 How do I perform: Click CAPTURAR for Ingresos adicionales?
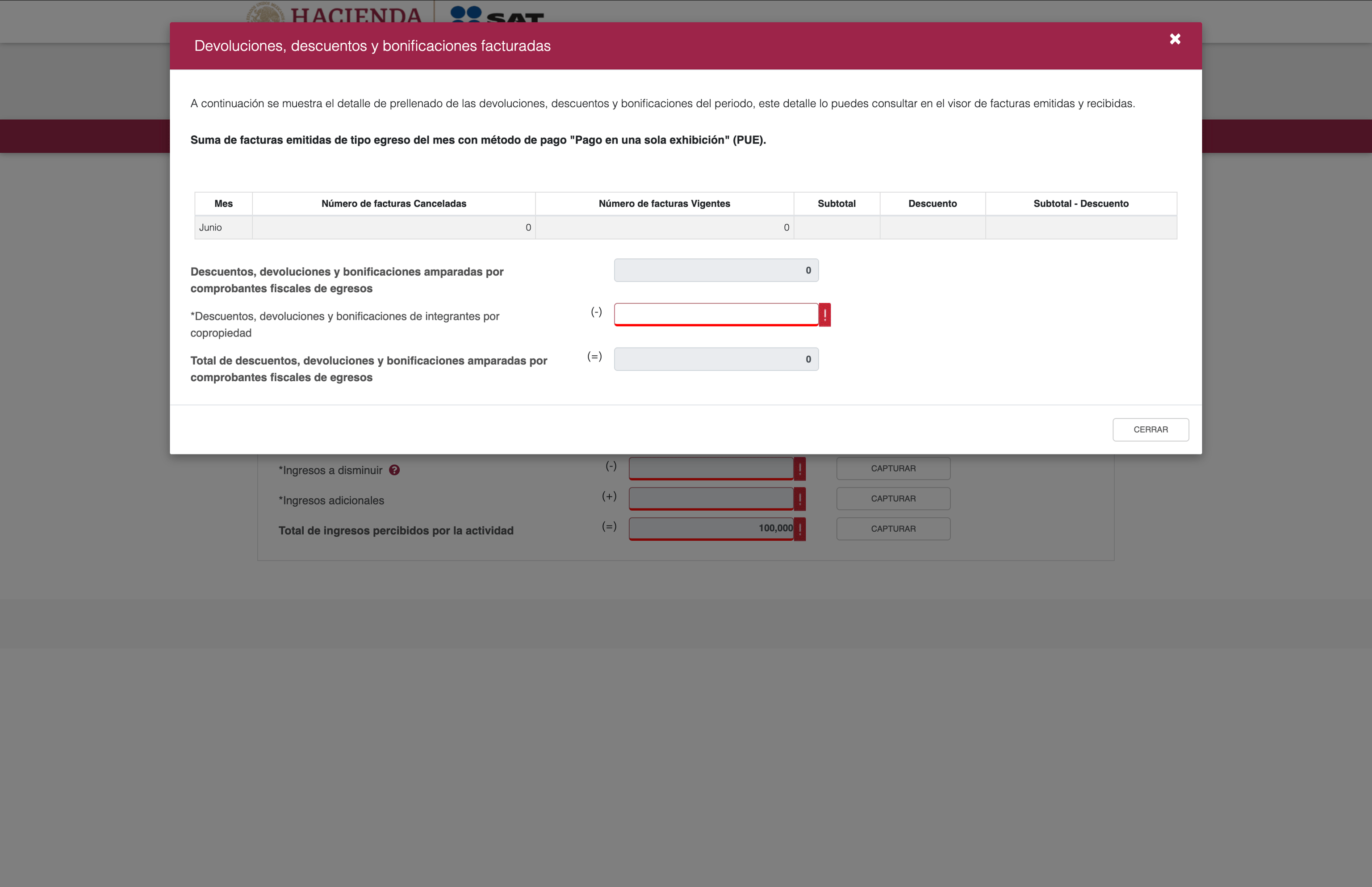click(893, 499)
